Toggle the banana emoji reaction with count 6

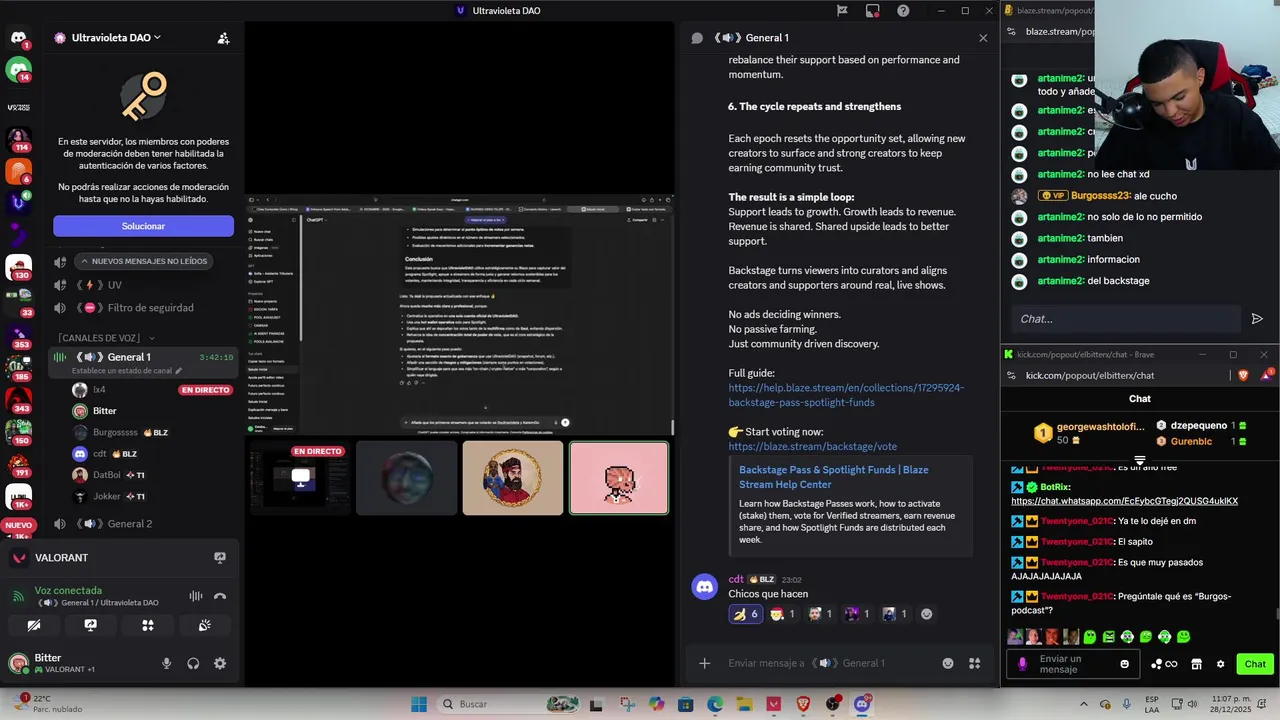(746, 614)
